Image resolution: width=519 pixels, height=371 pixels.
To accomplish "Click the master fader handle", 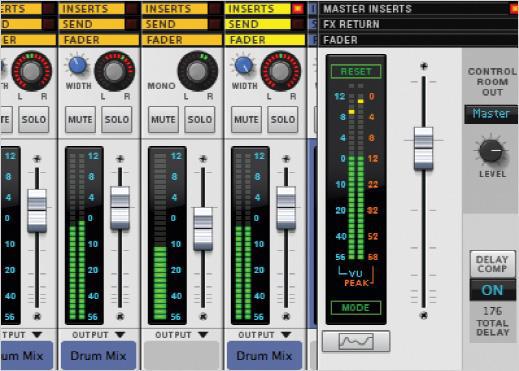I will (423, 149).
